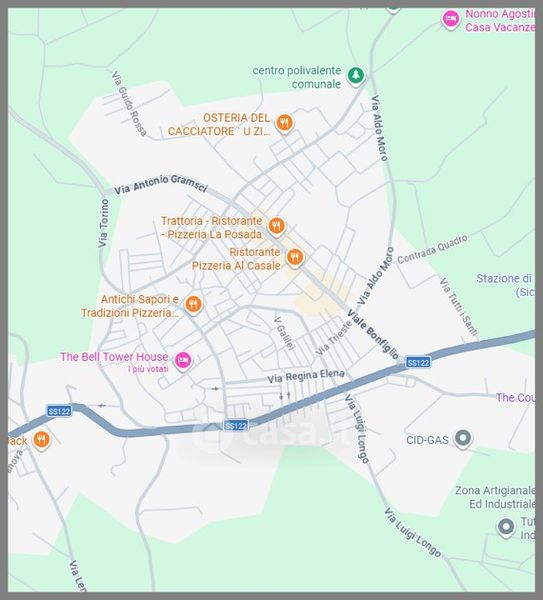Image resolution: width=543 pixels, height=600 pixels.
Task: Select the Via Regina Elena street label
Action: point(306,376)
